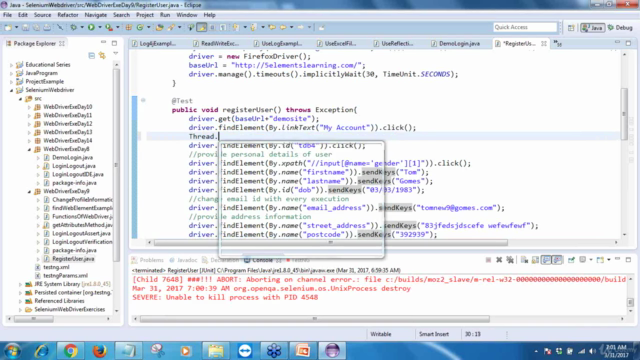Screen dimensions: 640x360
Task: Select RegisterUser.java in Package Explorer
Action: pos(73,259)
